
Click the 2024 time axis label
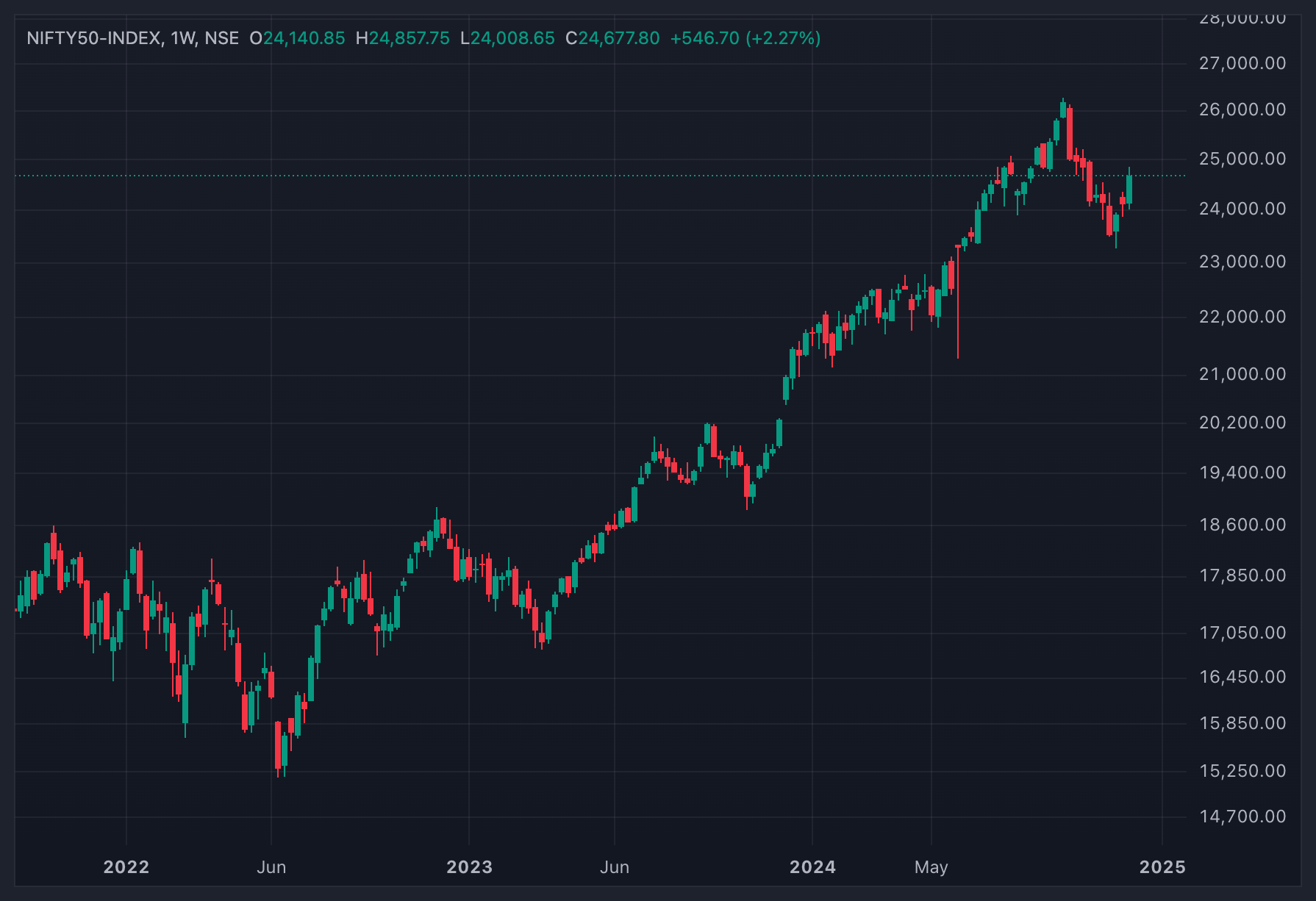pyautogui.click(x=812, y=867)
